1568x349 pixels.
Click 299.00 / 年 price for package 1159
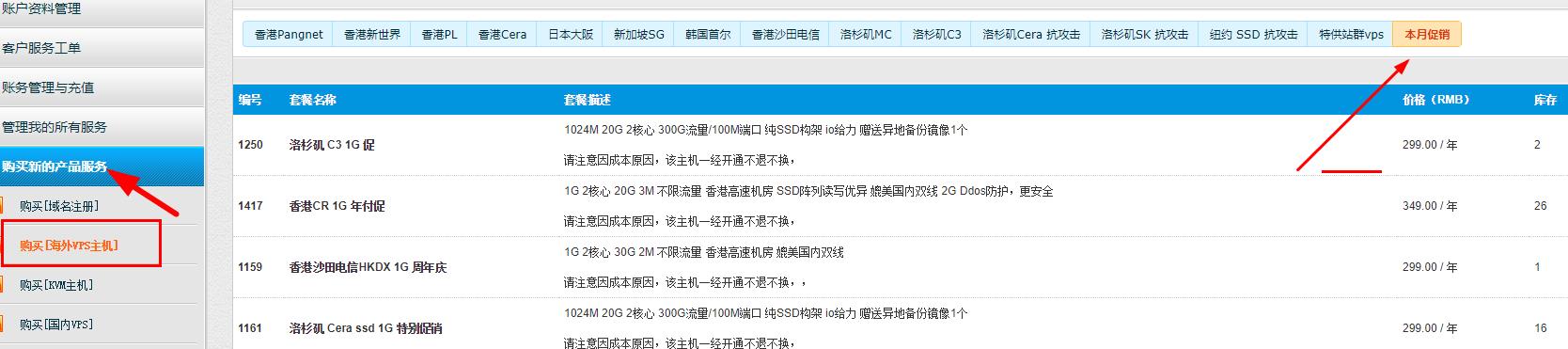1430,267
